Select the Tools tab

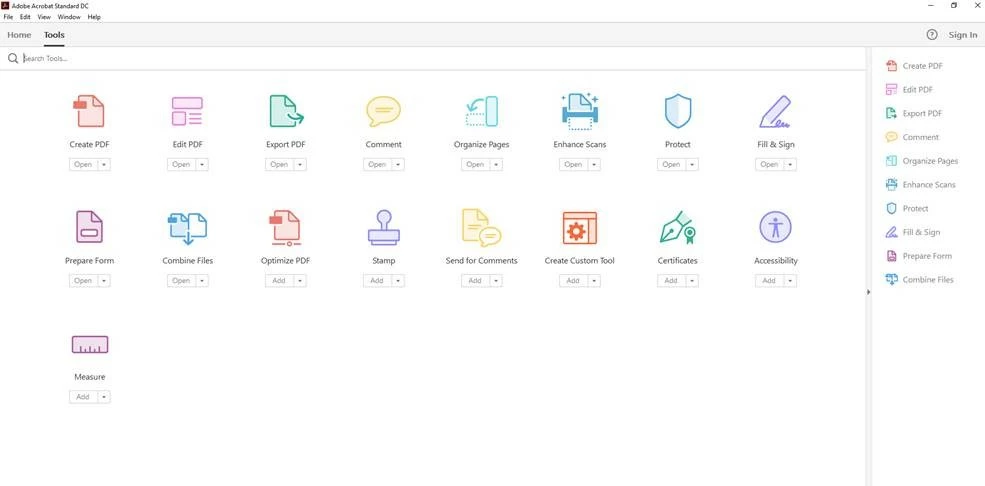[x=54, y=35]
